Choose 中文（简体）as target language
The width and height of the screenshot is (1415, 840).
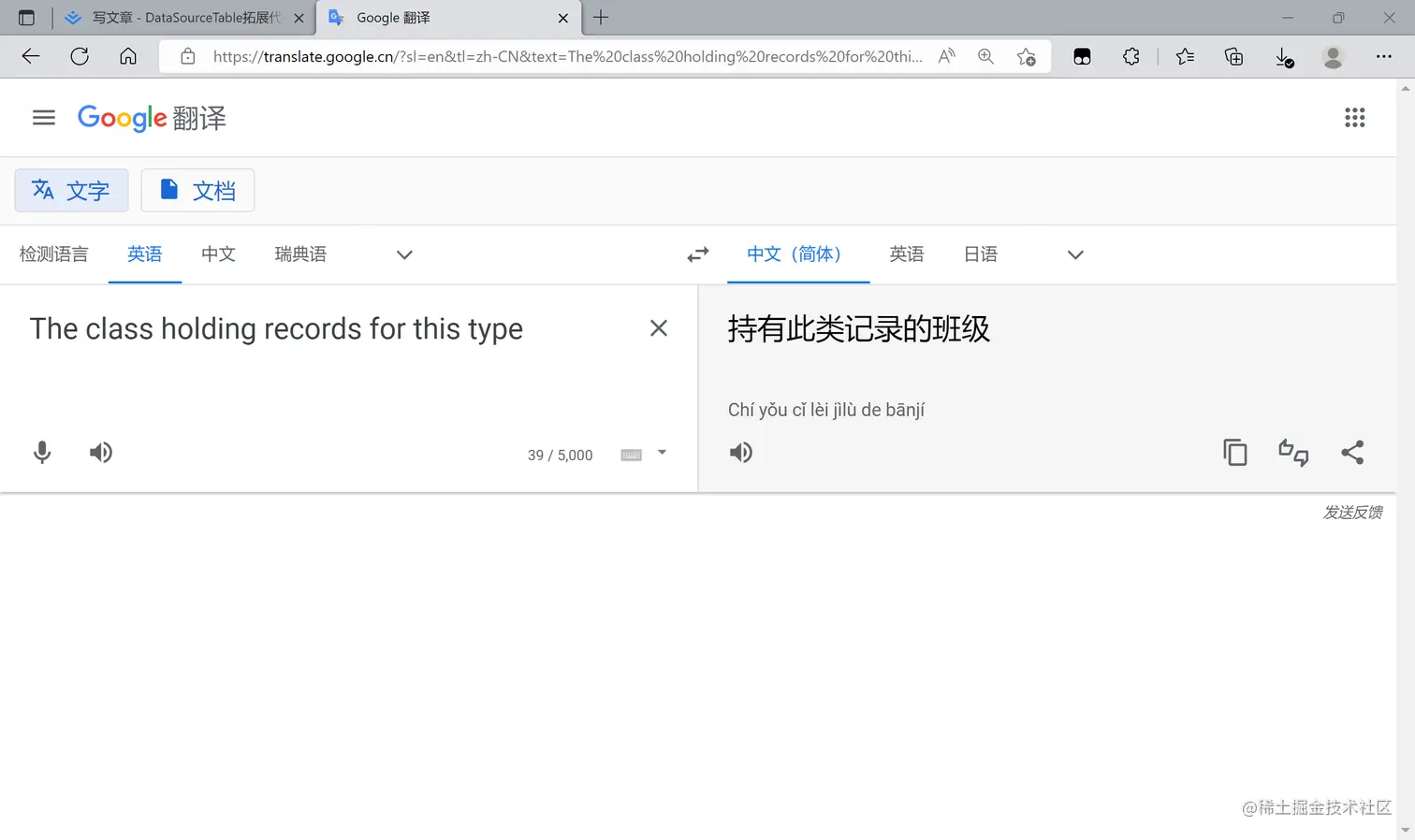click(x=798, y=254)
